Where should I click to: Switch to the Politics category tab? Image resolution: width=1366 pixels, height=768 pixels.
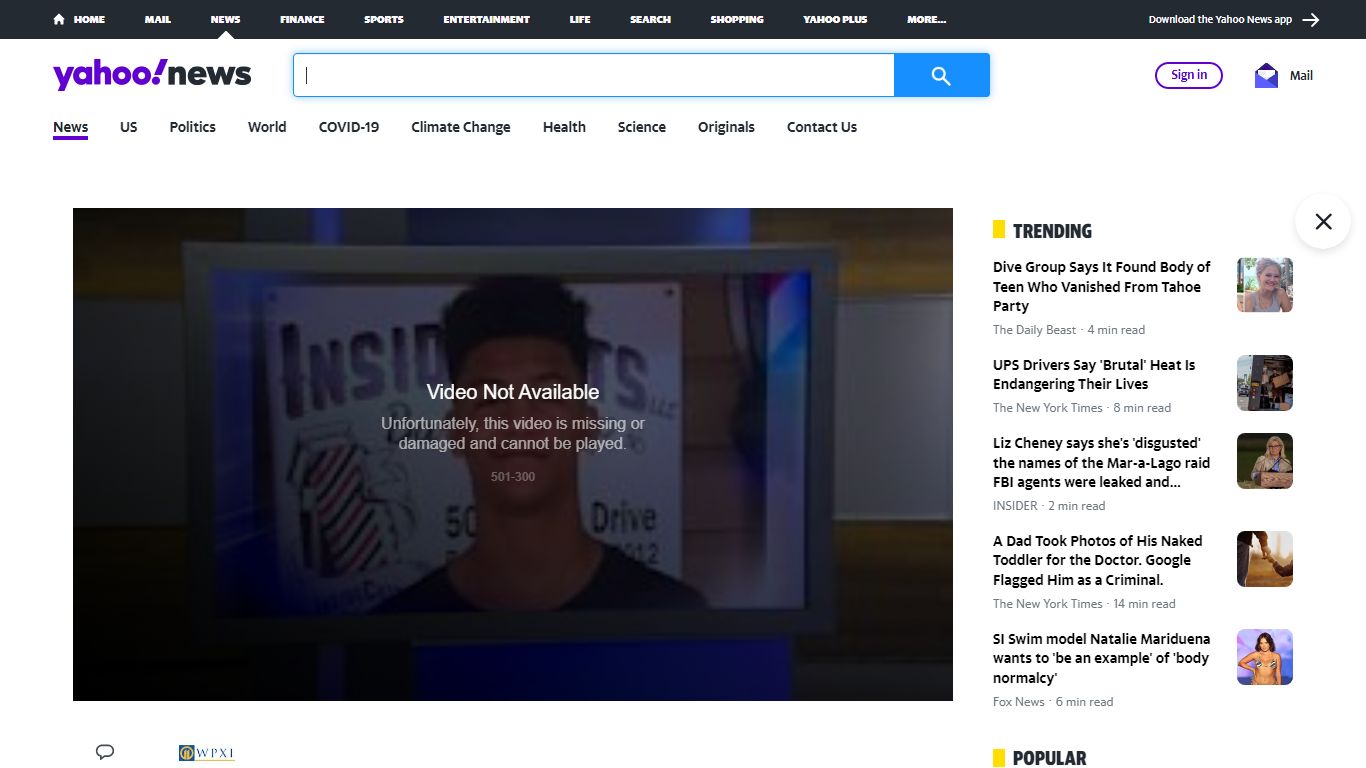193,127
